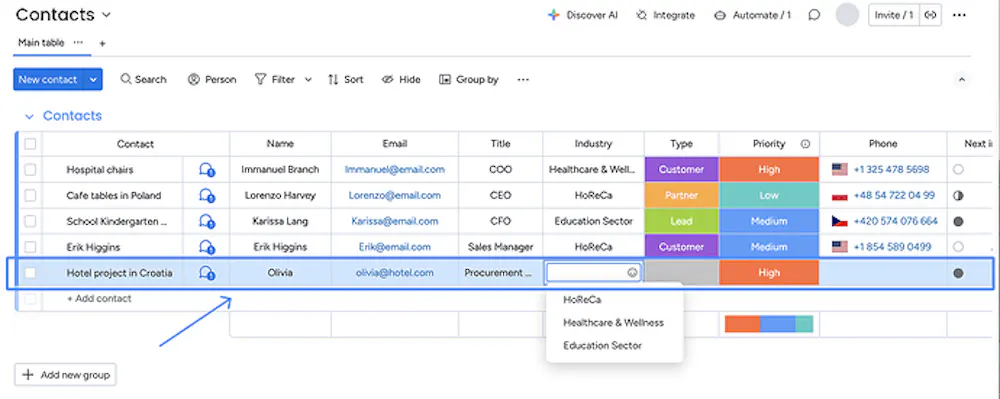1000x399 pixels.
Task: Click the High priority cell for Hotel project
Action: 769,273
